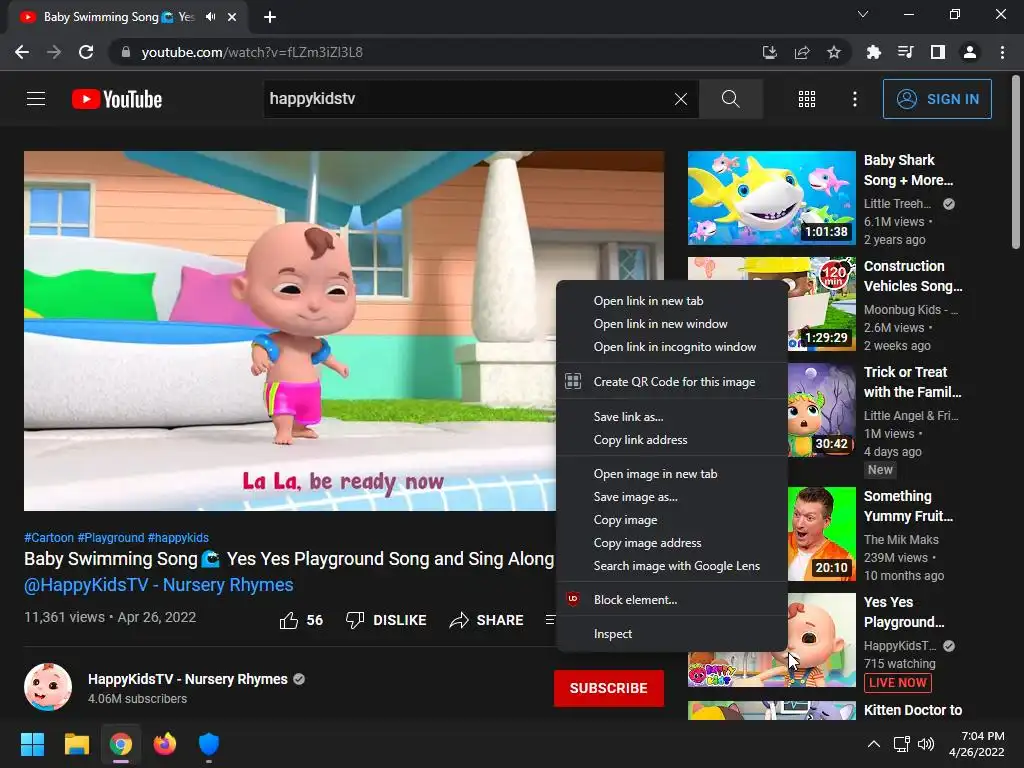Click the SHARE arrow button
This screenshot has width=1024, height=768.
487,620
